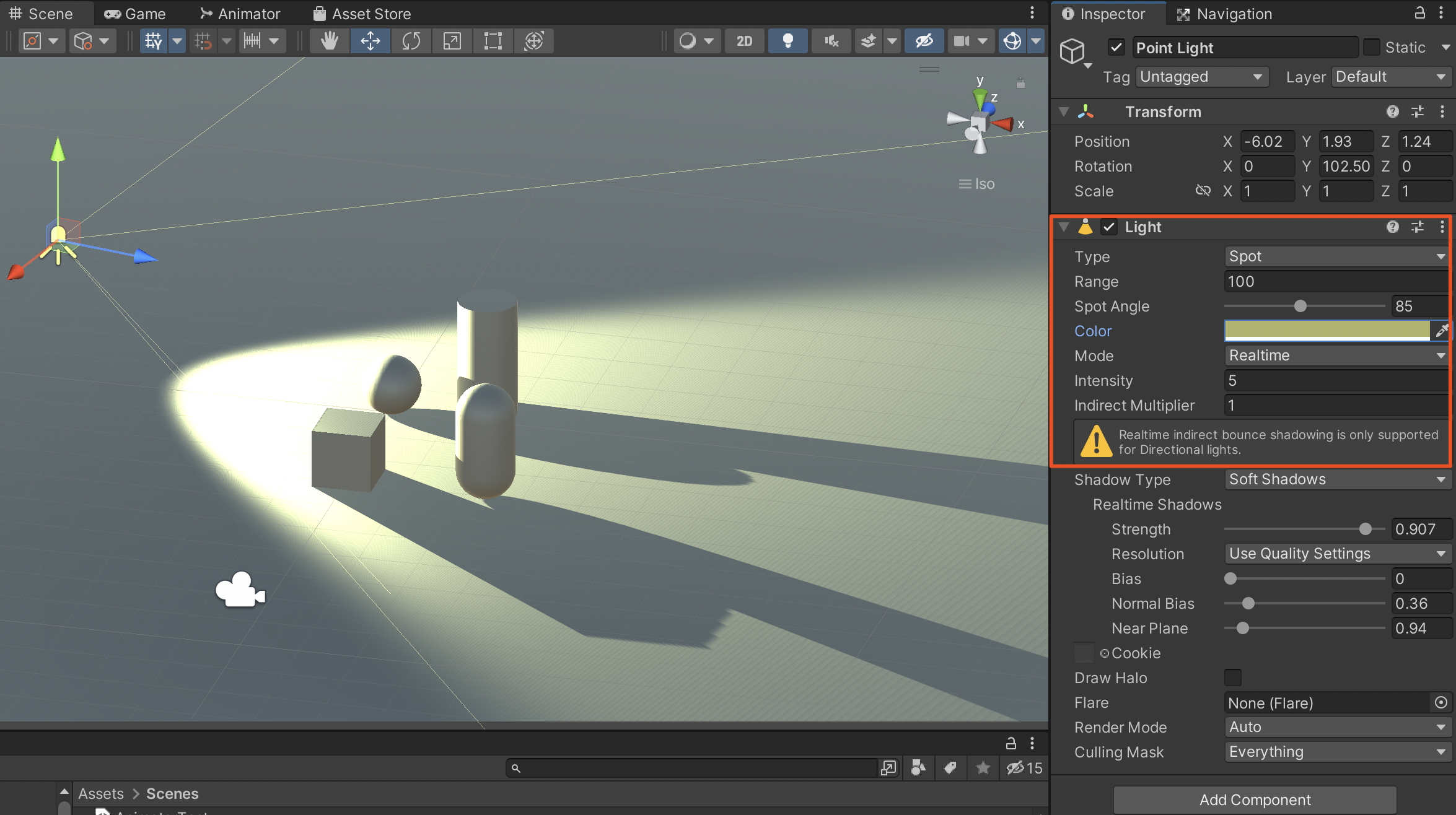
Task: Mute scene audio icon
Action: click(831, 41)
